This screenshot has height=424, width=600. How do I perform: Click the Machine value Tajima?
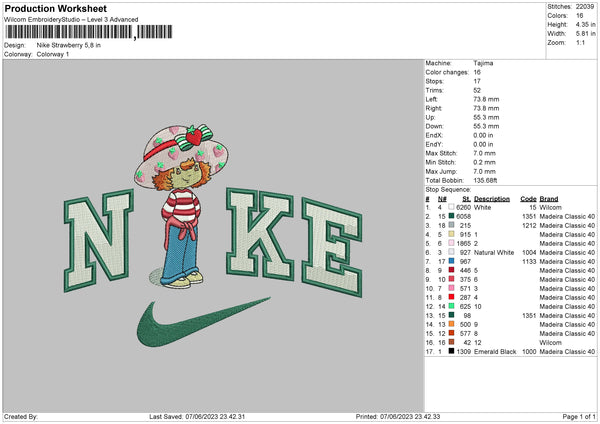coord(483,63)
